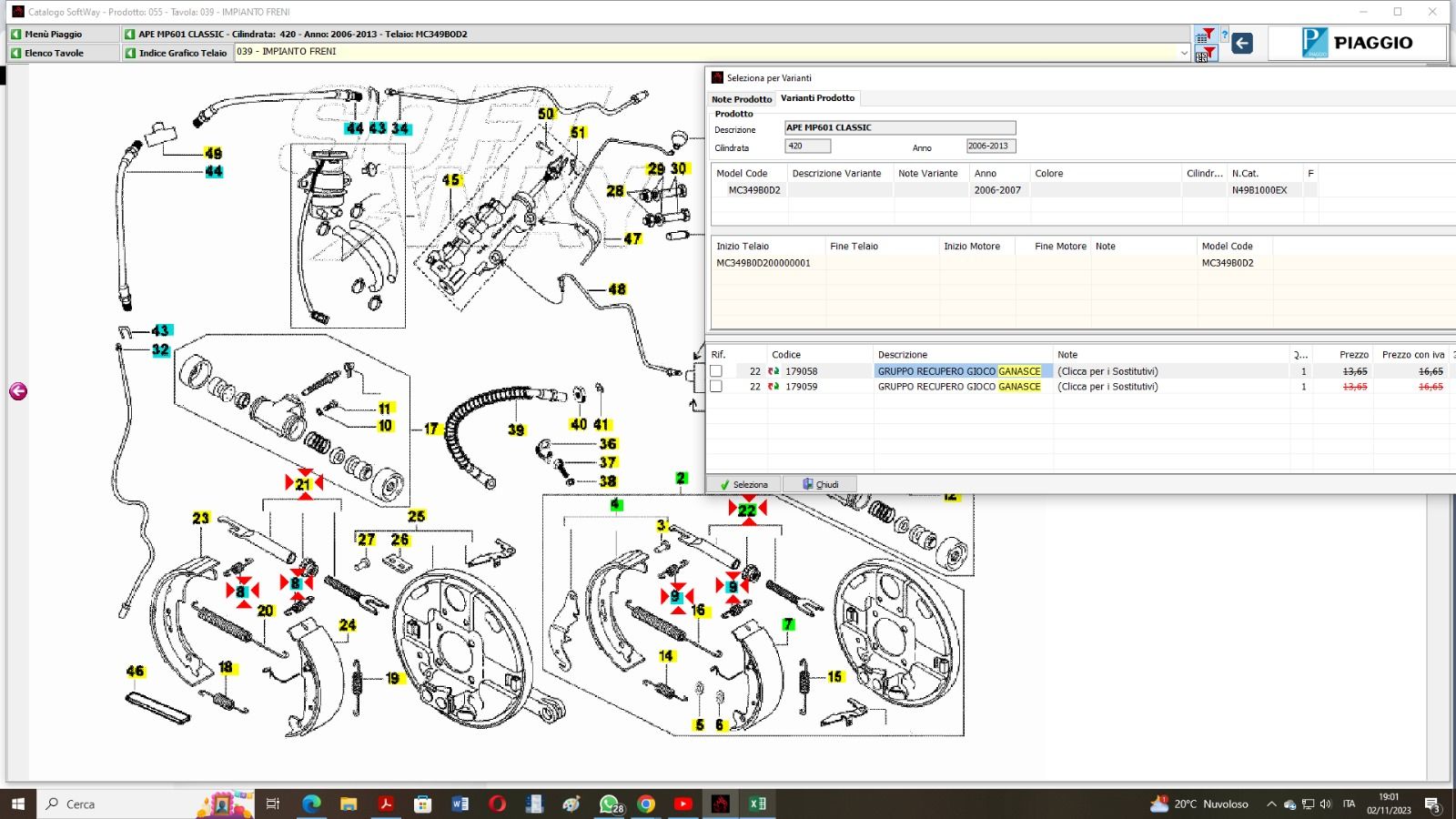The image size is (1456, 819).
Task: Click the Cilindrata field showing 420
Action: [808, 147]
